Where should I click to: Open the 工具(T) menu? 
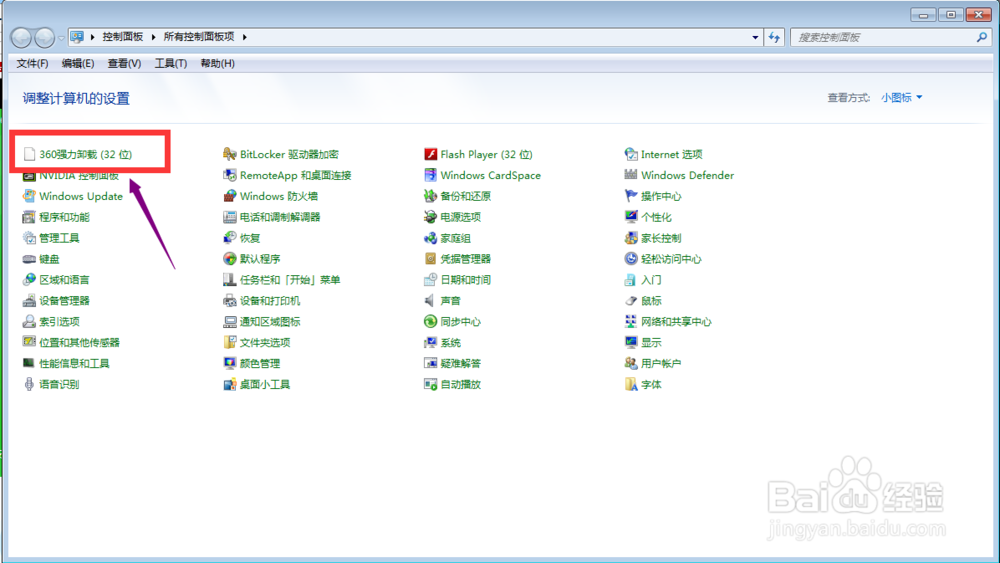pyautogui.click(x=171, y=63)
